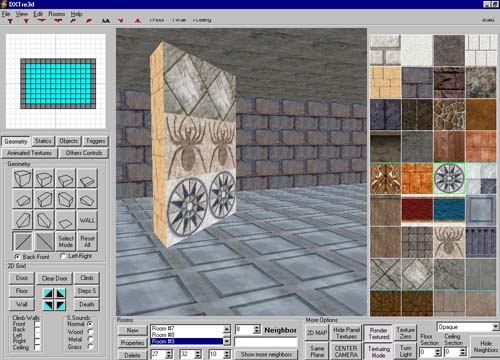Choose the forward diagonal split icon
Screen dimensions: 500x360
click(x=23, y=241)
